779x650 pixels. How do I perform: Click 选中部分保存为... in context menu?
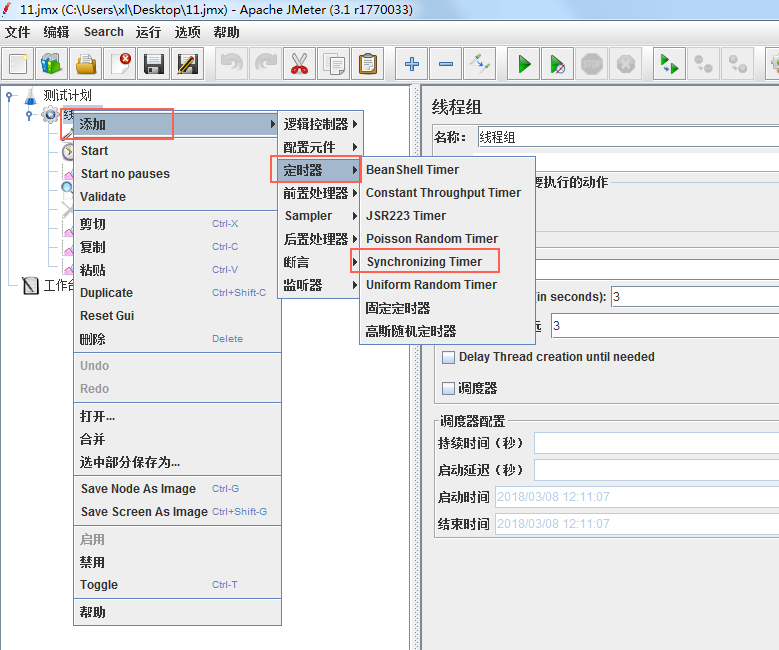[177, 462]
